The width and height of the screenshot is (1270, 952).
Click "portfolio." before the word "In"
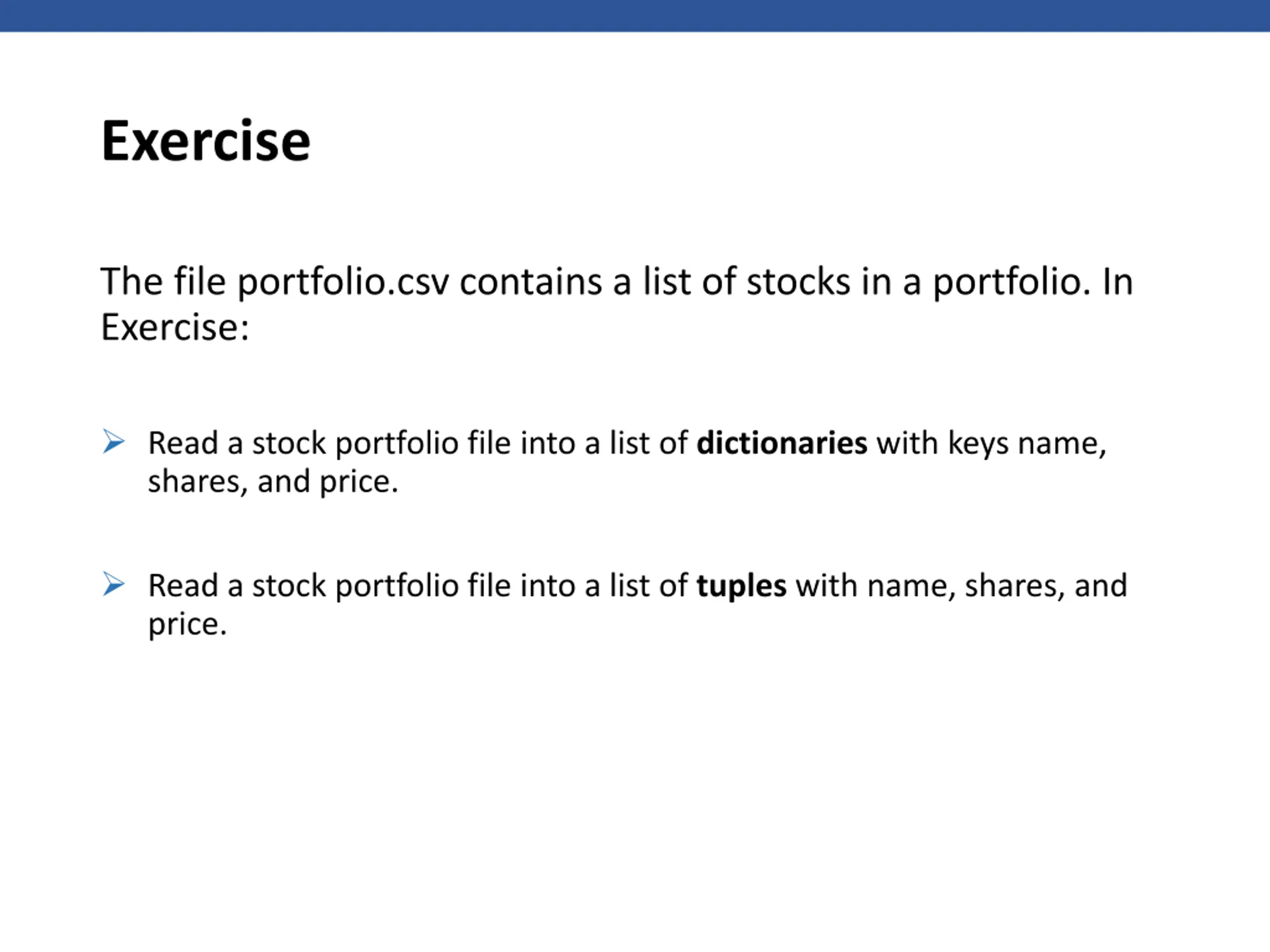[1011, 282]
